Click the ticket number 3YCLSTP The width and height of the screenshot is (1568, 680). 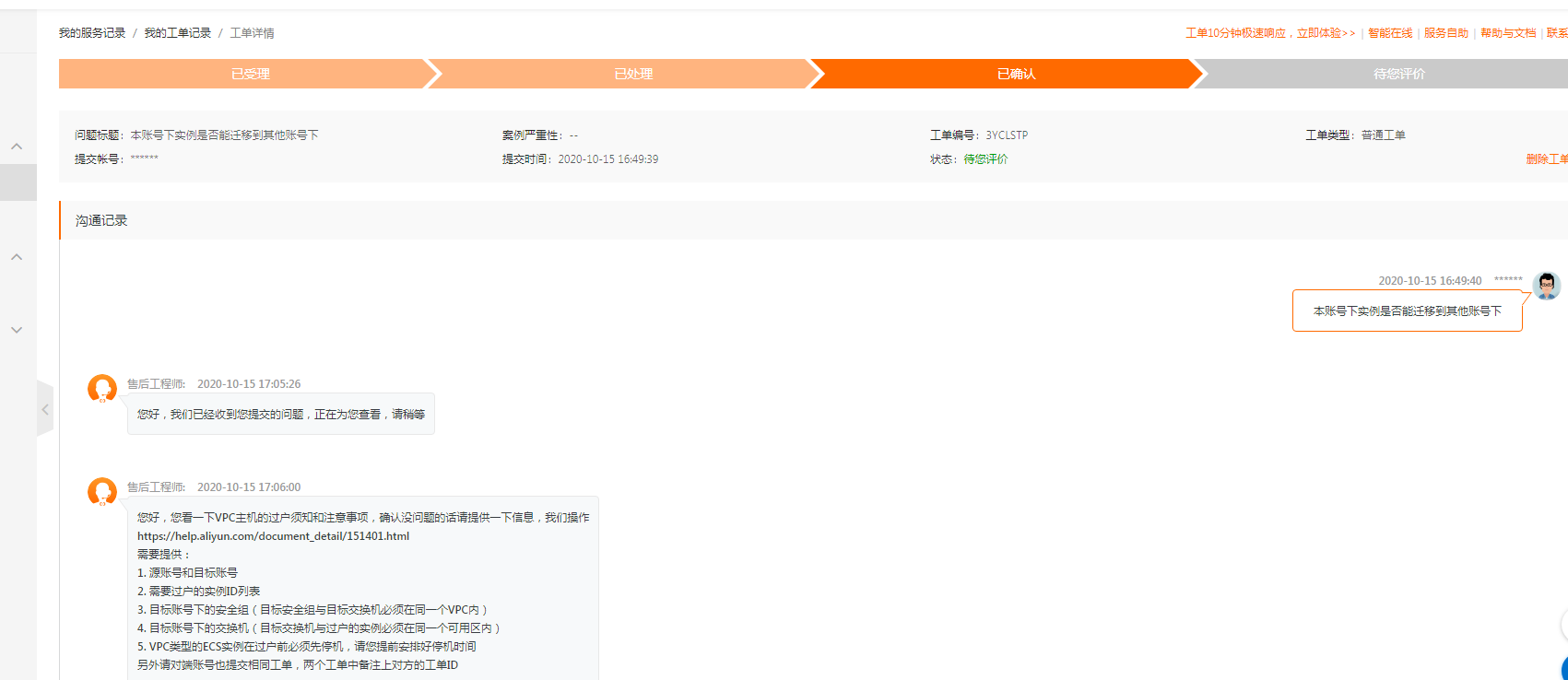(1007, 135)
